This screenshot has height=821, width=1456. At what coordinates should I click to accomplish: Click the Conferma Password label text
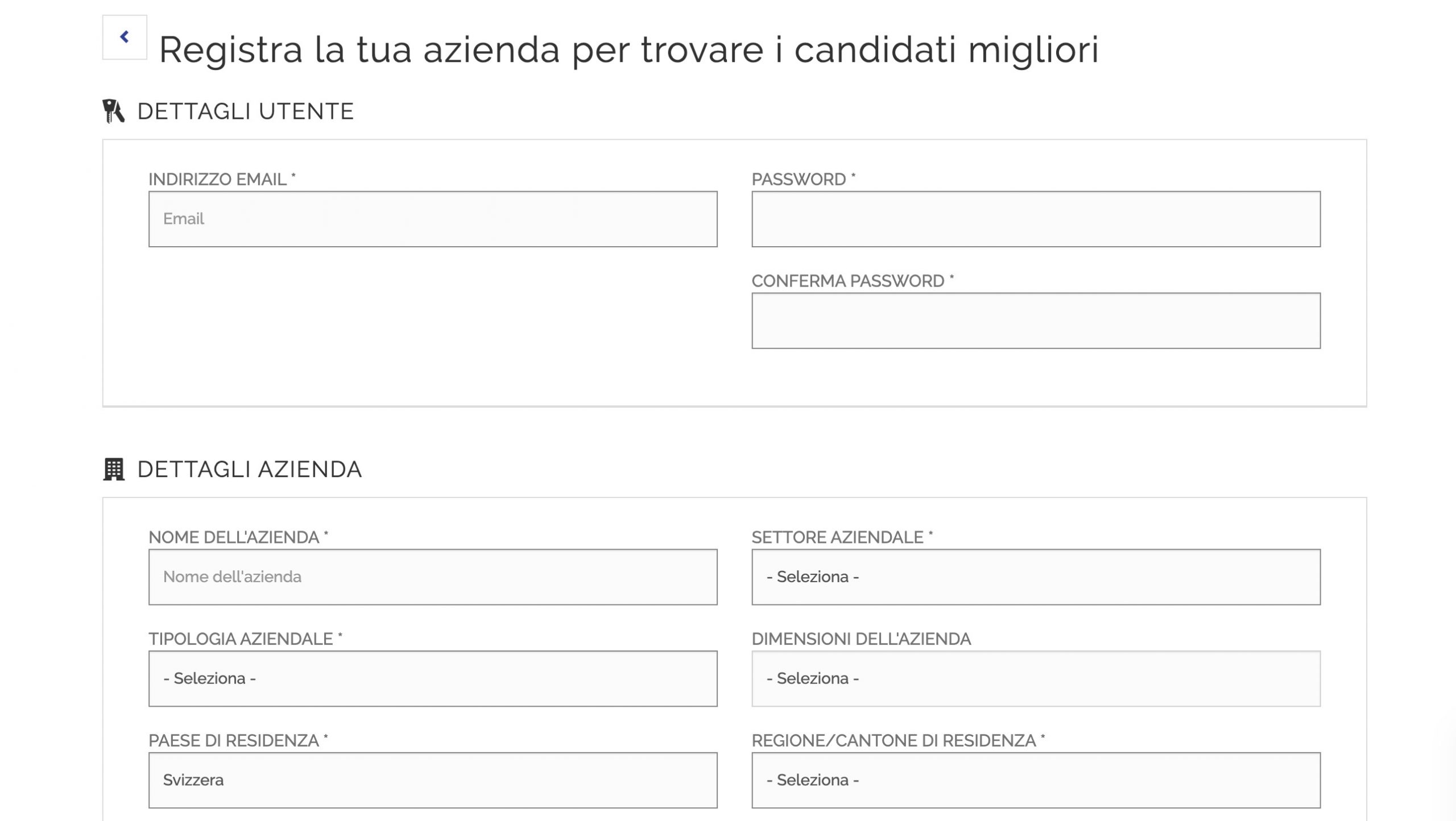pyautogui.click(x=852, y=281)
